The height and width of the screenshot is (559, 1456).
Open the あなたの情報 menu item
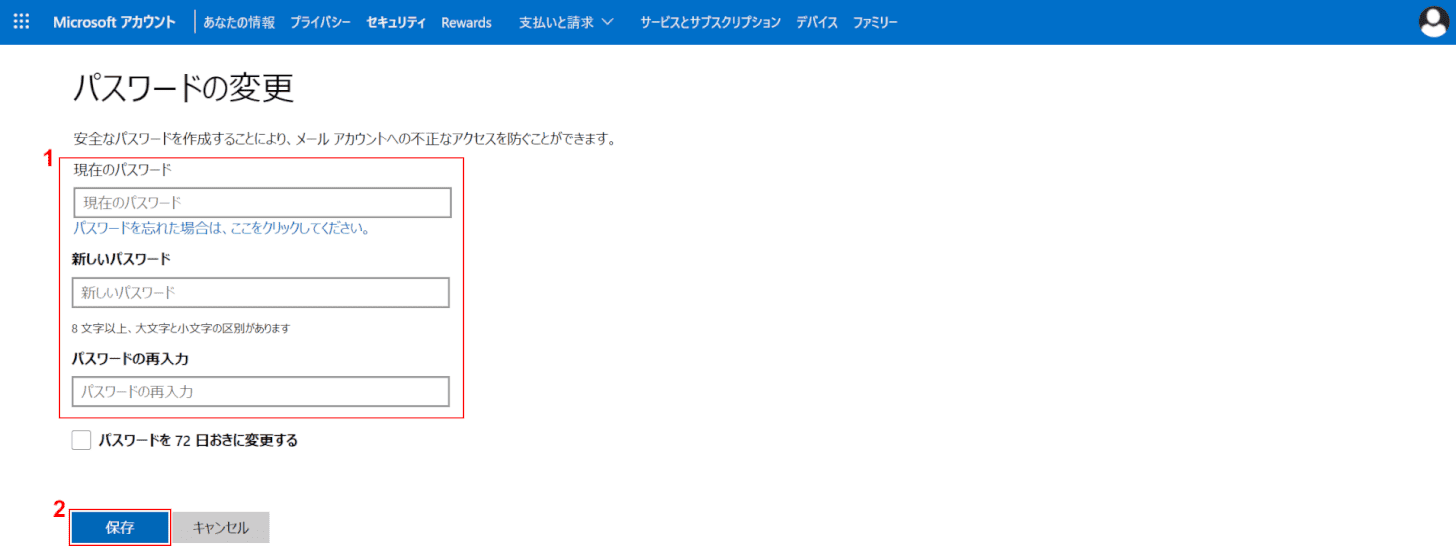point(239,22)
